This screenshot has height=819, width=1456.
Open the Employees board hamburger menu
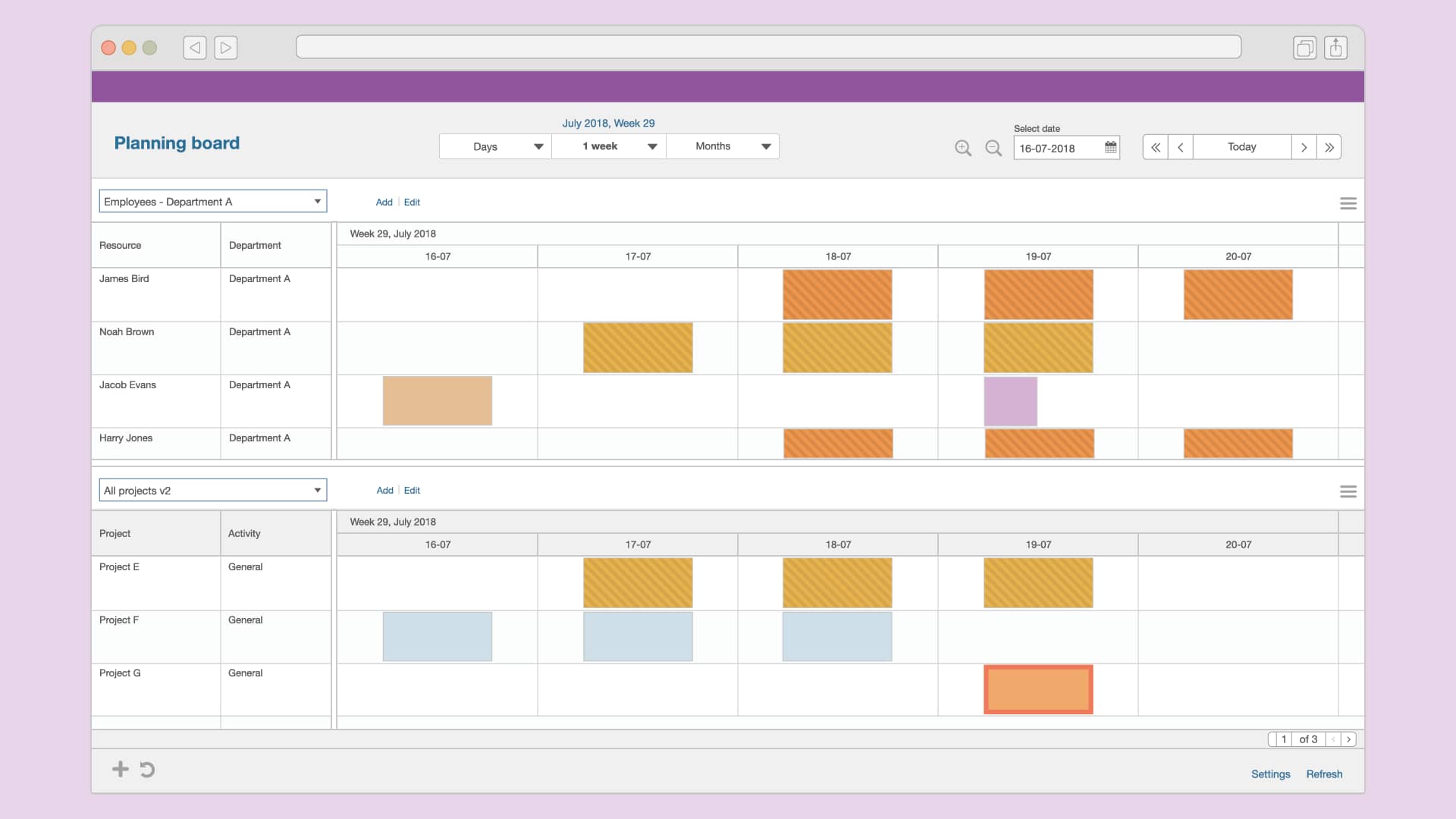click(1348, 203)
